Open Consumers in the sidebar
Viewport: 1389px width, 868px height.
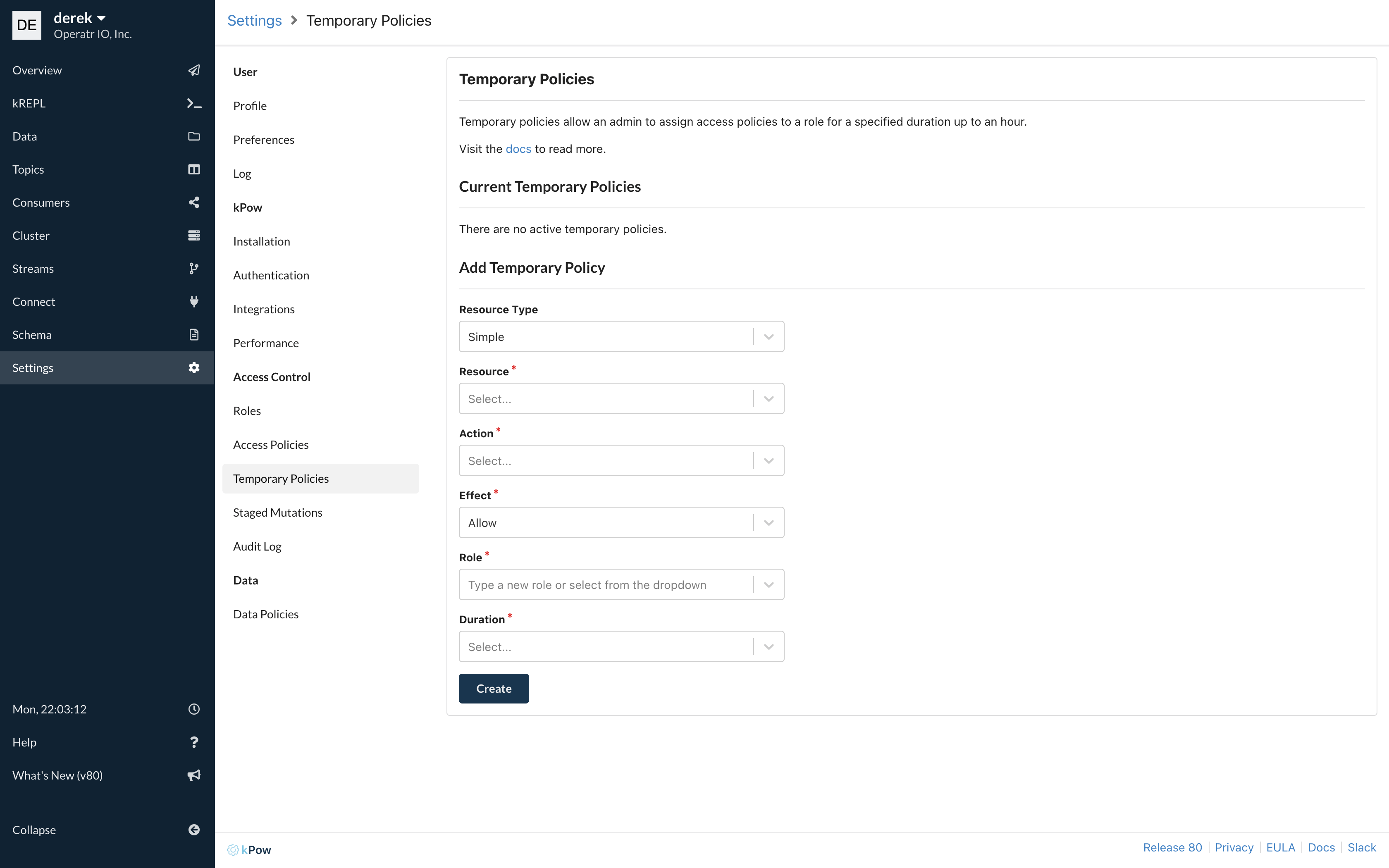click(x=107, y=203)
